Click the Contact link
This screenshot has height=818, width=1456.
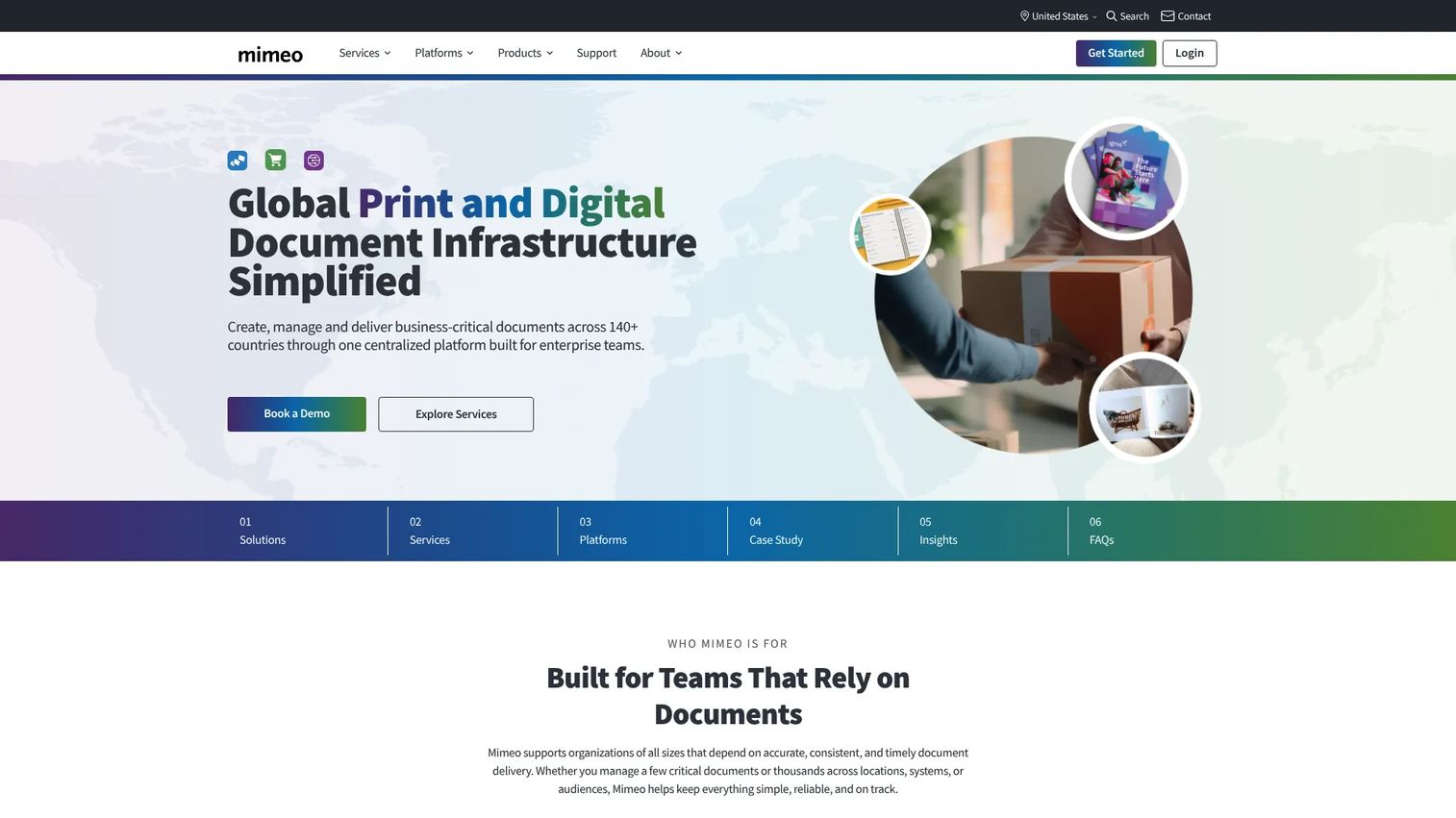click(1186, 16)
